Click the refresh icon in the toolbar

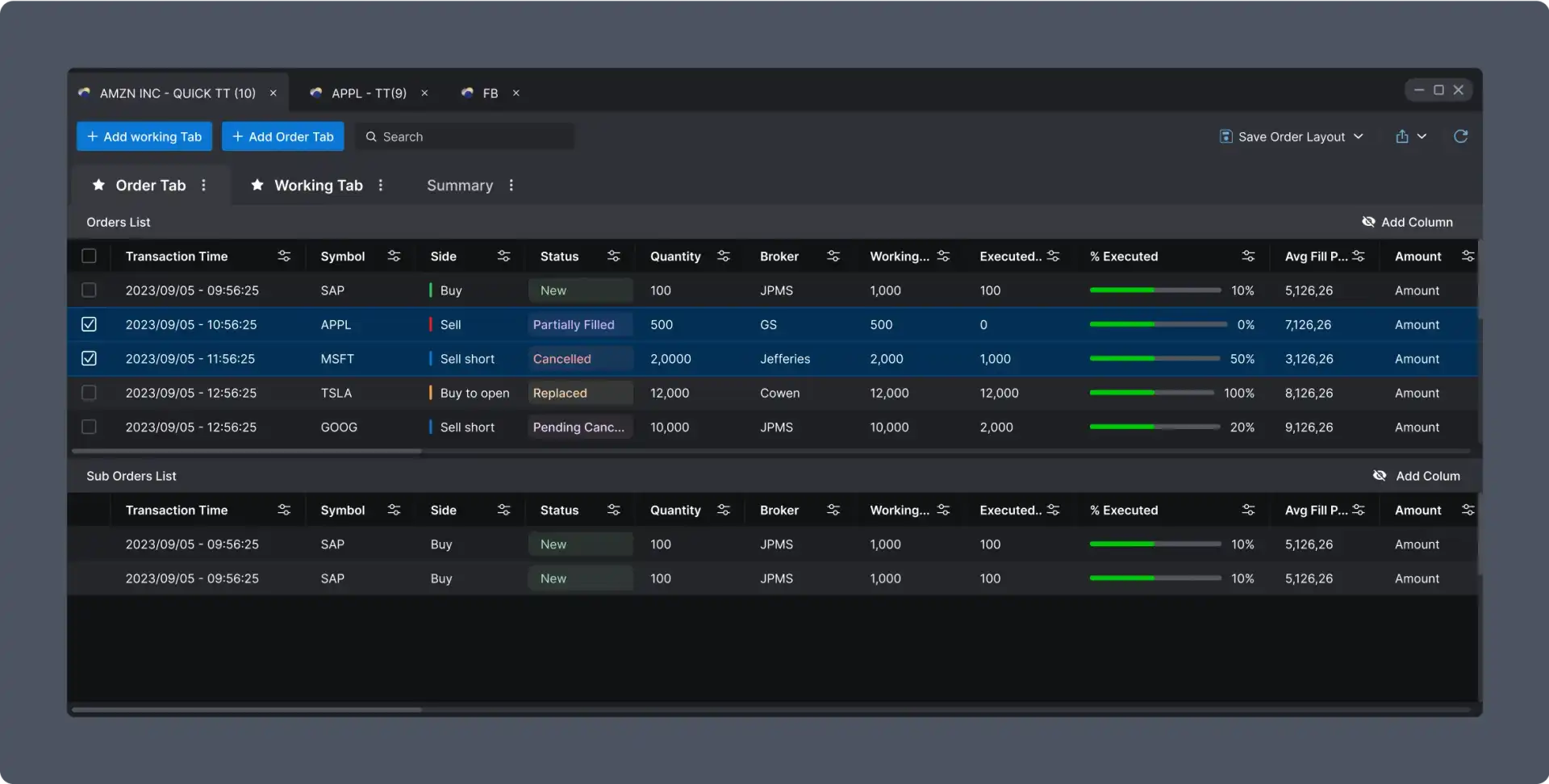tap(1460, 136)
